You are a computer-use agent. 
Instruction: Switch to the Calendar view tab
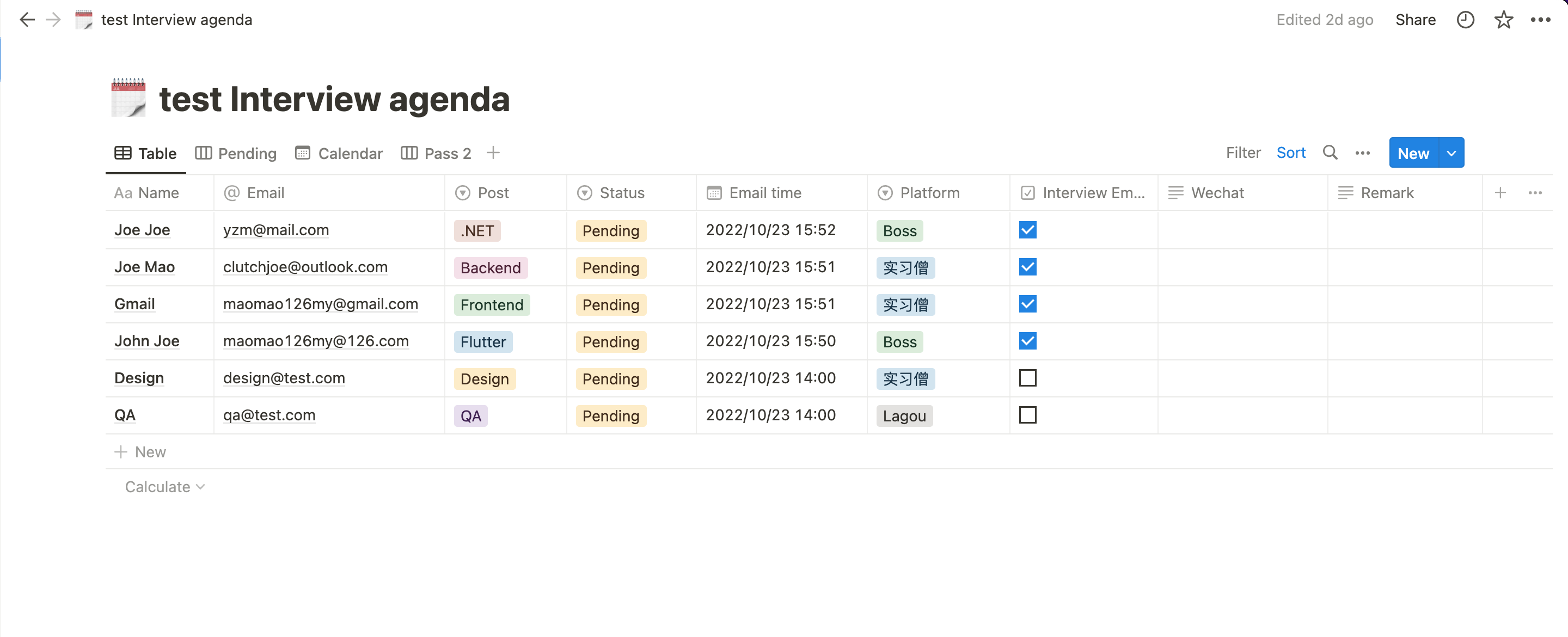[x=339, y=154]
